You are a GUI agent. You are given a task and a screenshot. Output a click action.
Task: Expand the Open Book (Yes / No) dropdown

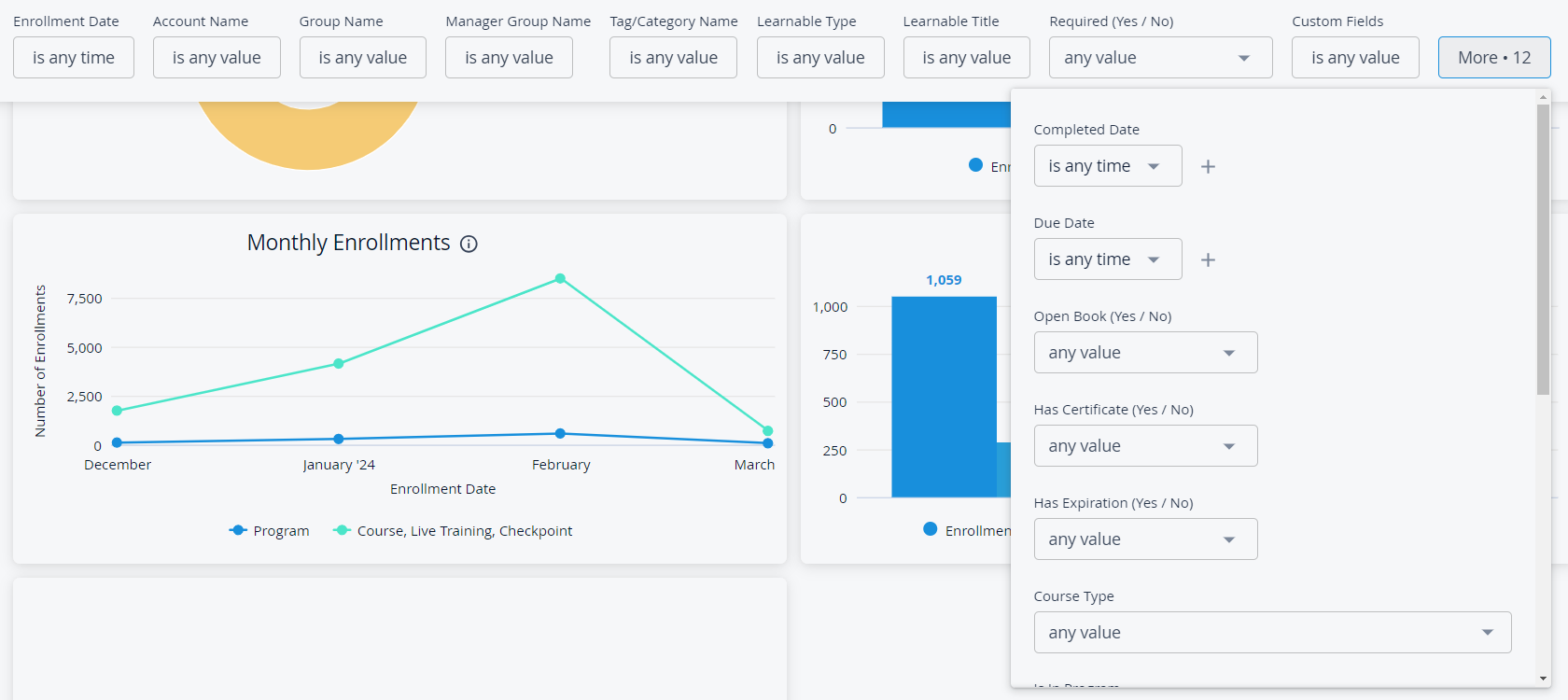(x=1145, y=353)
